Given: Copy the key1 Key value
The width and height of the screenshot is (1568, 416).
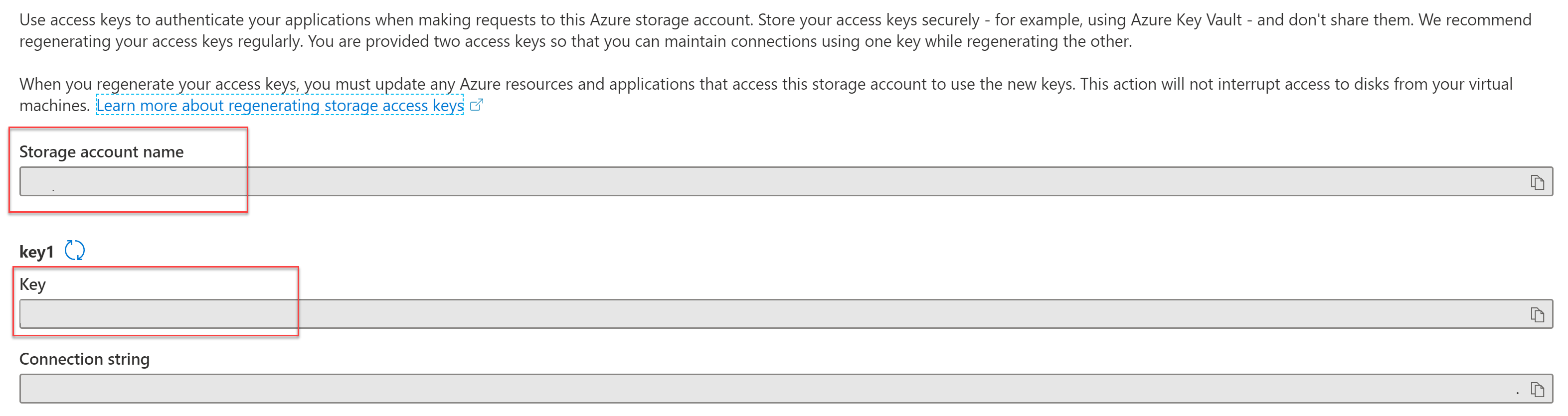Looking at the screenshot, I should [1537, 314].
